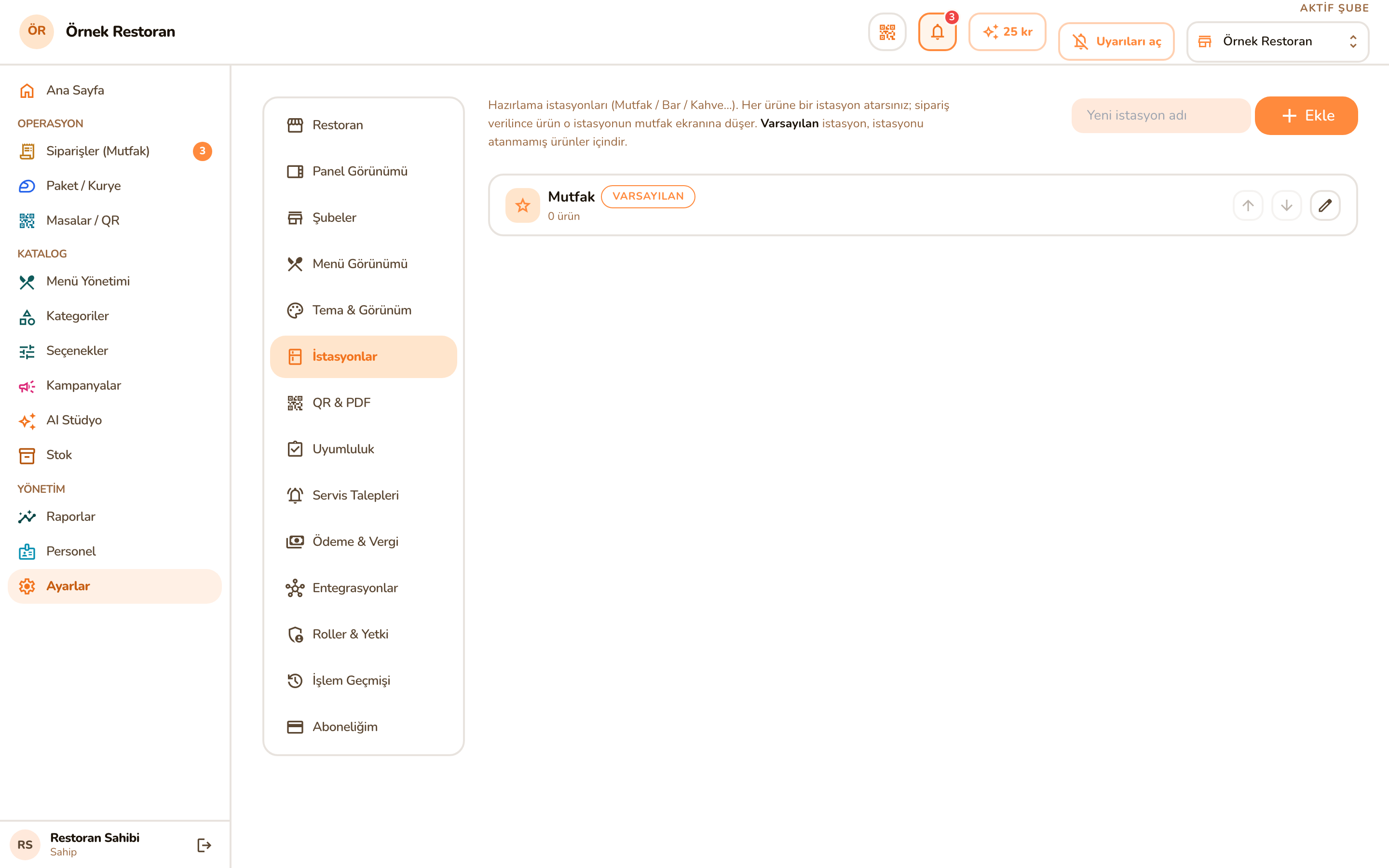Open notifications bell with 3 badge
The height and width of the screenshot is (868, 1389).
point(937,32)
